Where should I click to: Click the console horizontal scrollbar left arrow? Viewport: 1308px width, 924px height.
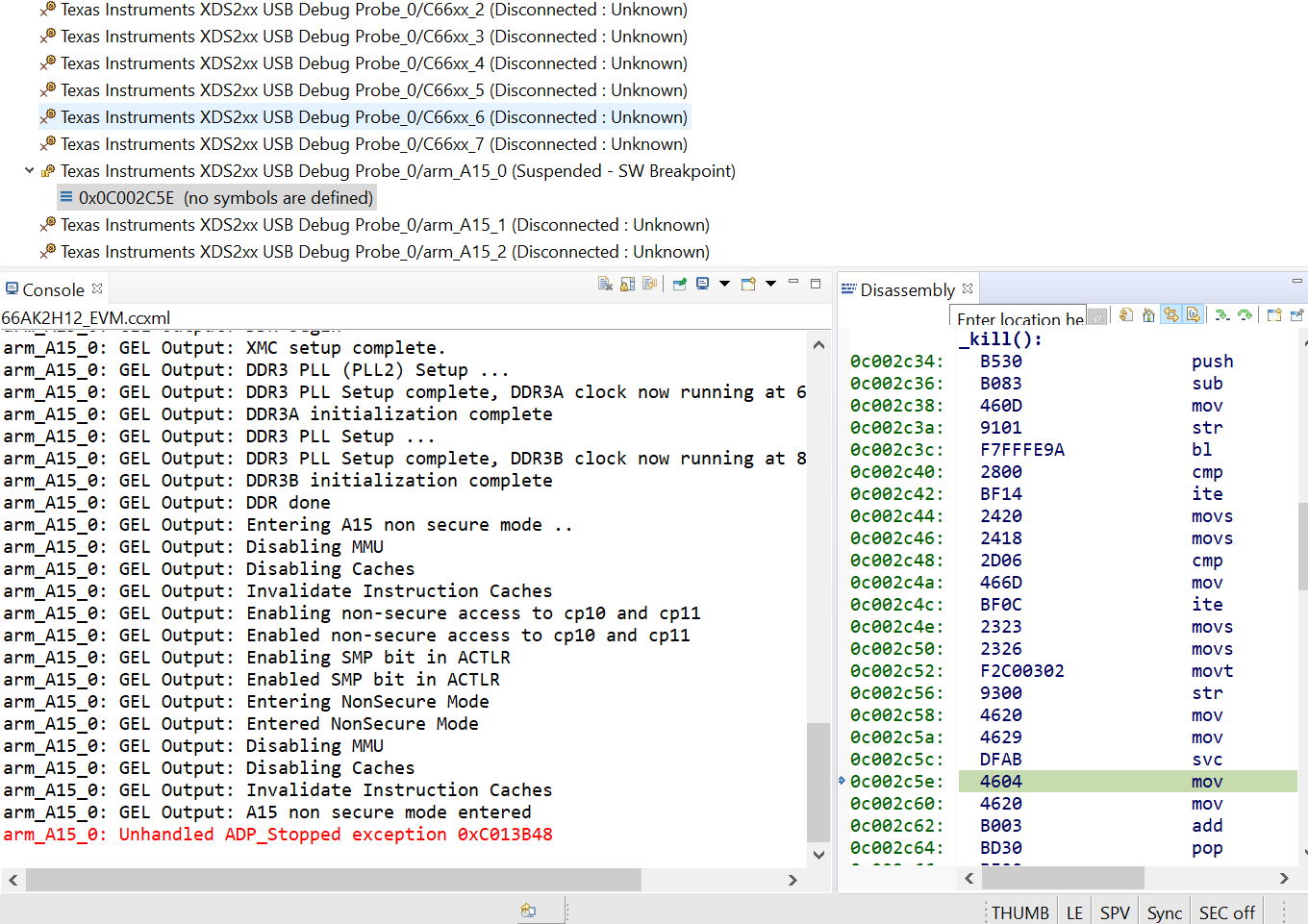click(x=13, y=880)
